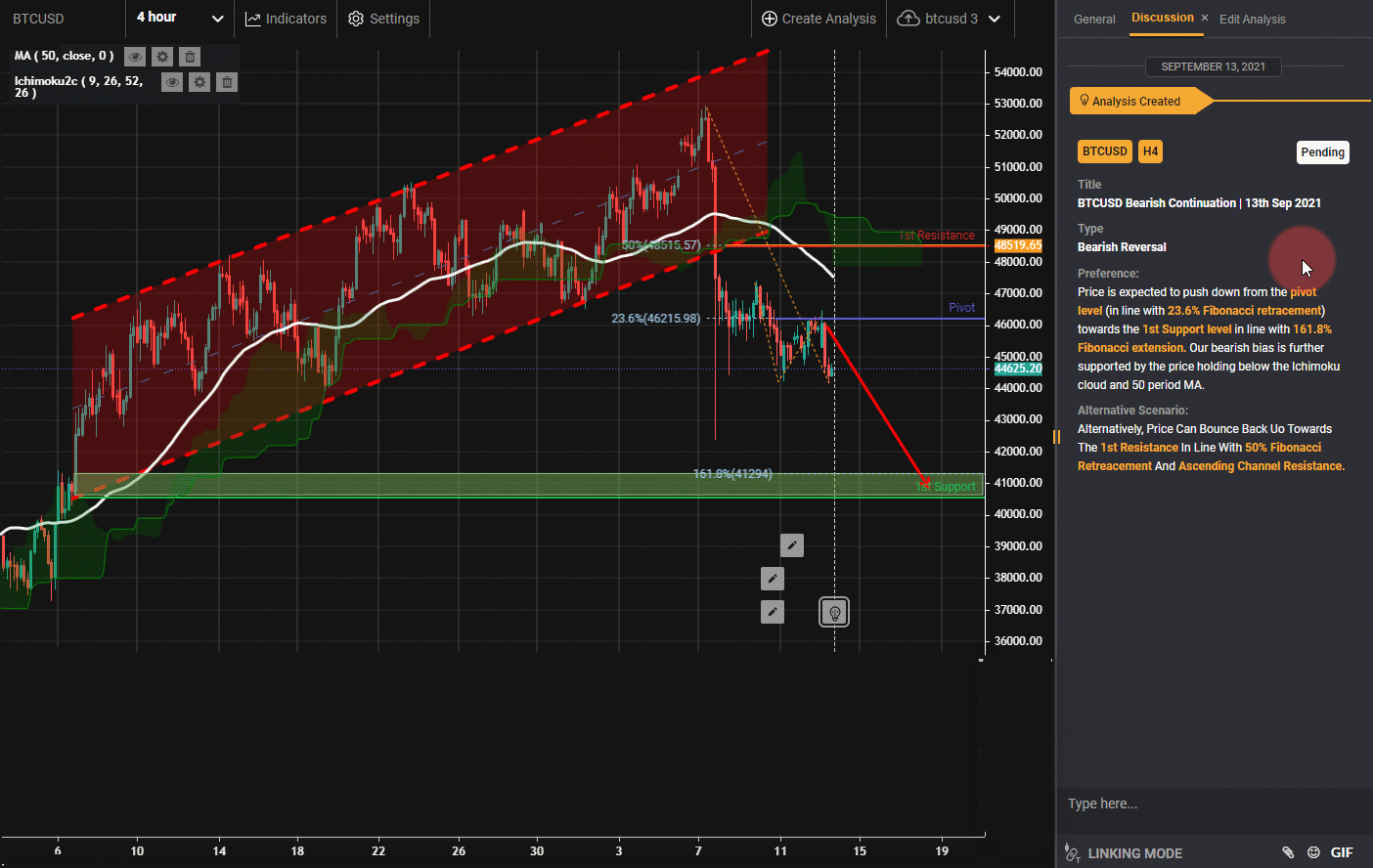Click the bottom pencil edit icon on chart
The width and height of the screenshot is (1373, 868).
[773, 612]
